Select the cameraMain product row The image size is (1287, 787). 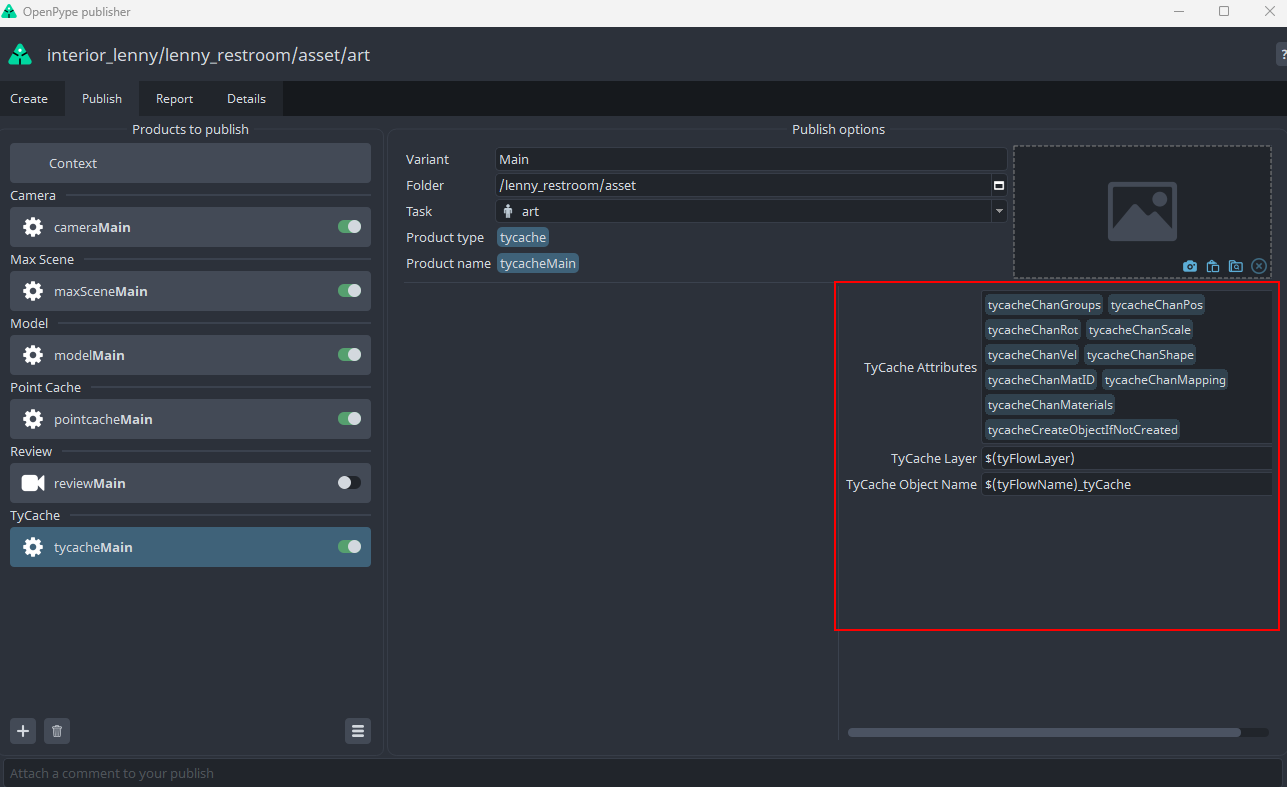190,227
